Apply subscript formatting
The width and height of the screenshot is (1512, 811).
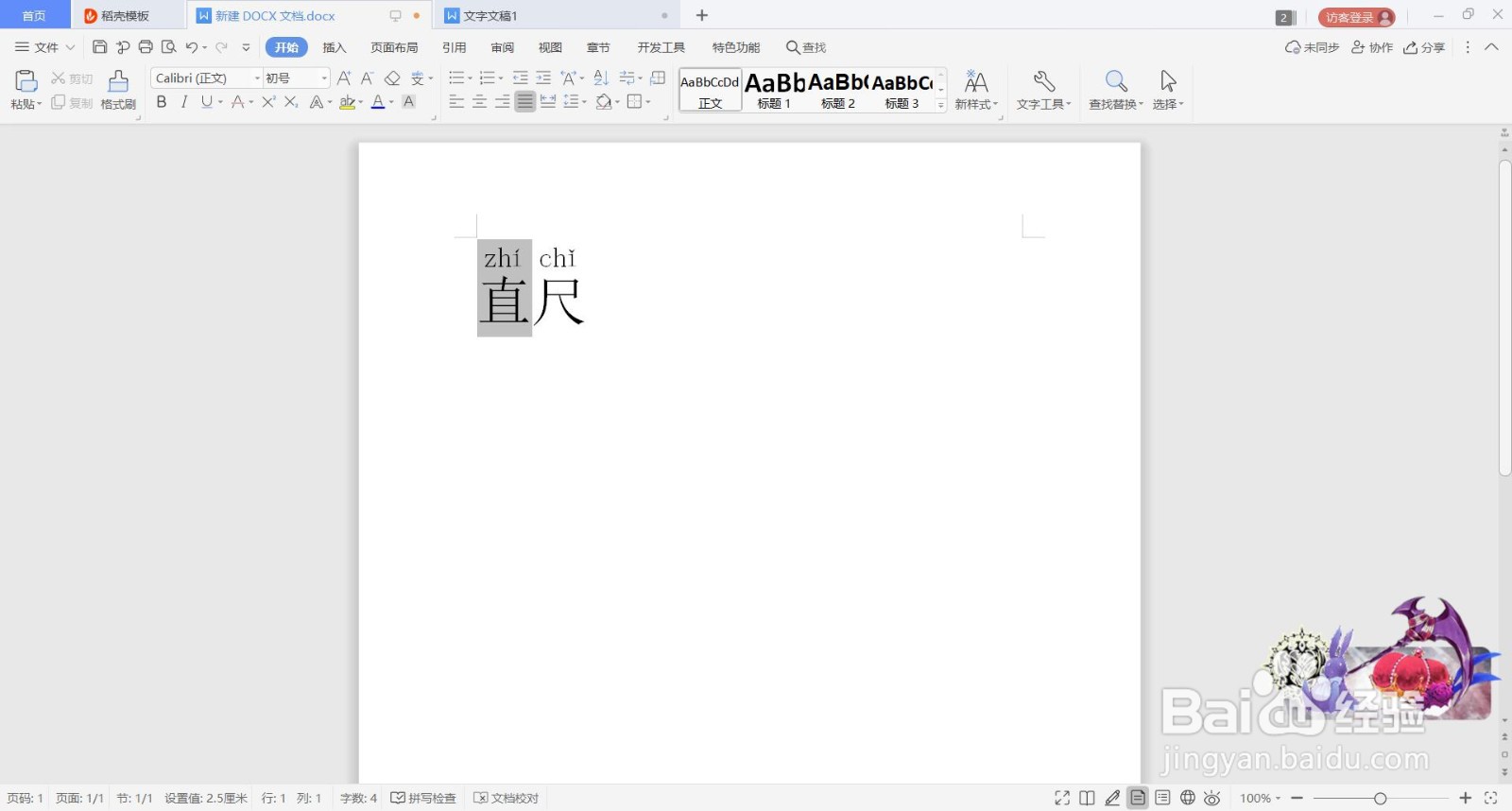pyautogui.click(x=291, y=102)
